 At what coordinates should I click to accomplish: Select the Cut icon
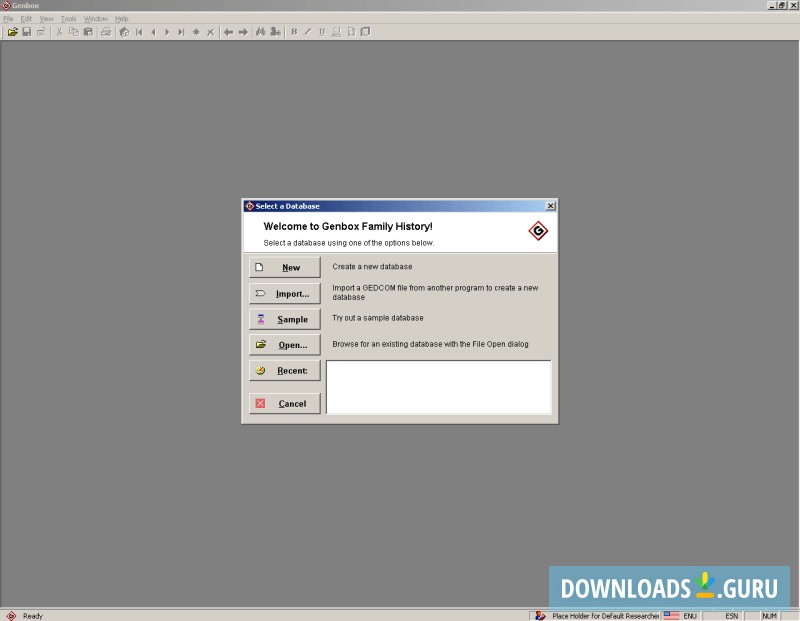coord(58,31)
